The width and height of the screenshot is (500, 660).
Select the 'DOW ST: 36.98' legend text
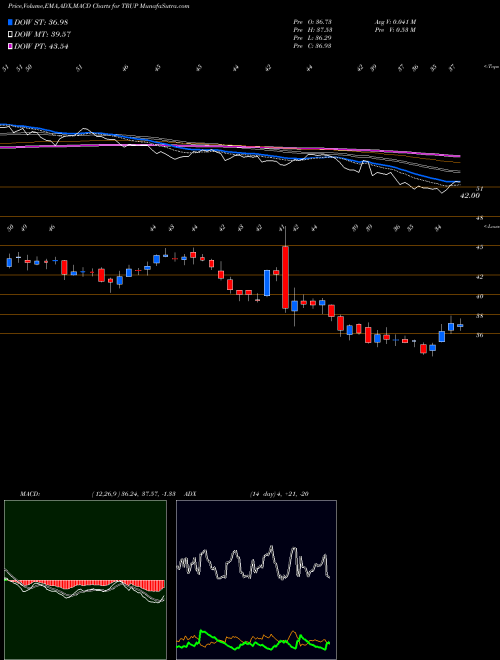pyautogui.click(x=41, y=22)
